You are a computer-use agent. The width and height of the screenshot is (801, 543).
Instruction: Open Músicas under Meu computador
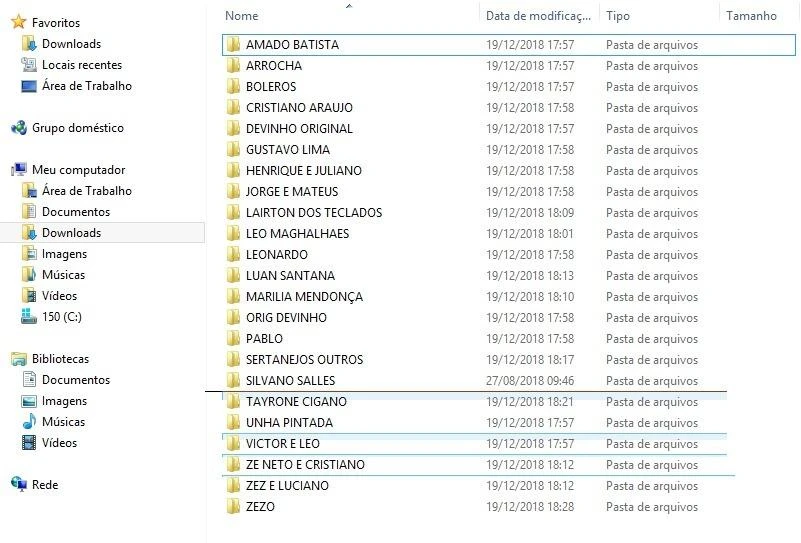tap(53, 274)
